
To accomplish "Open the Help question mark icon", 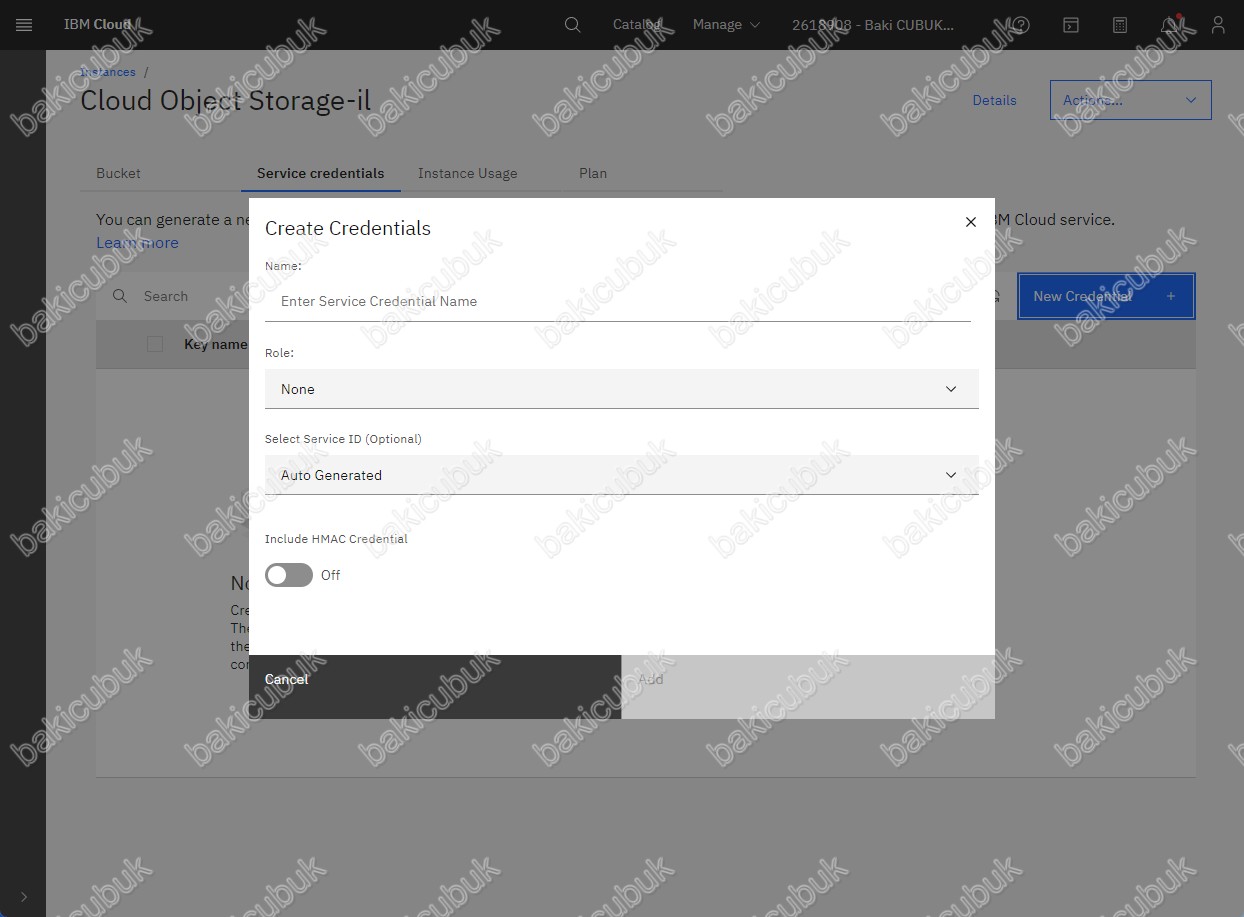I will tap(1020, 25).
